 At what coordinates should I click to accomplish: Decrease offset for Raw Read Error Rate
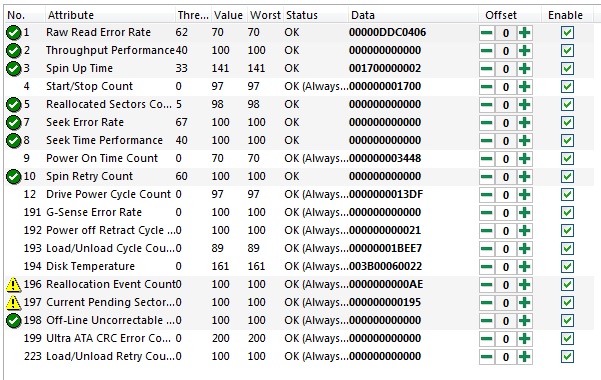487,33
